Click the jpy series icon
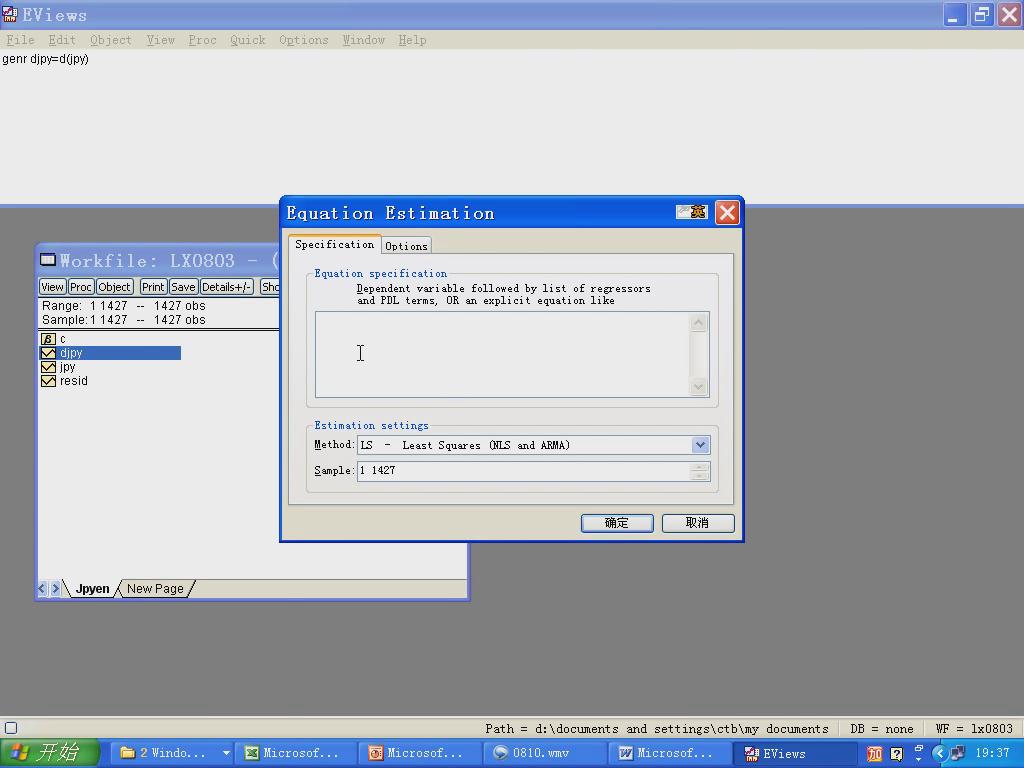The height and width of the screenshot is (768, 1024). click(x=48, y=367)
